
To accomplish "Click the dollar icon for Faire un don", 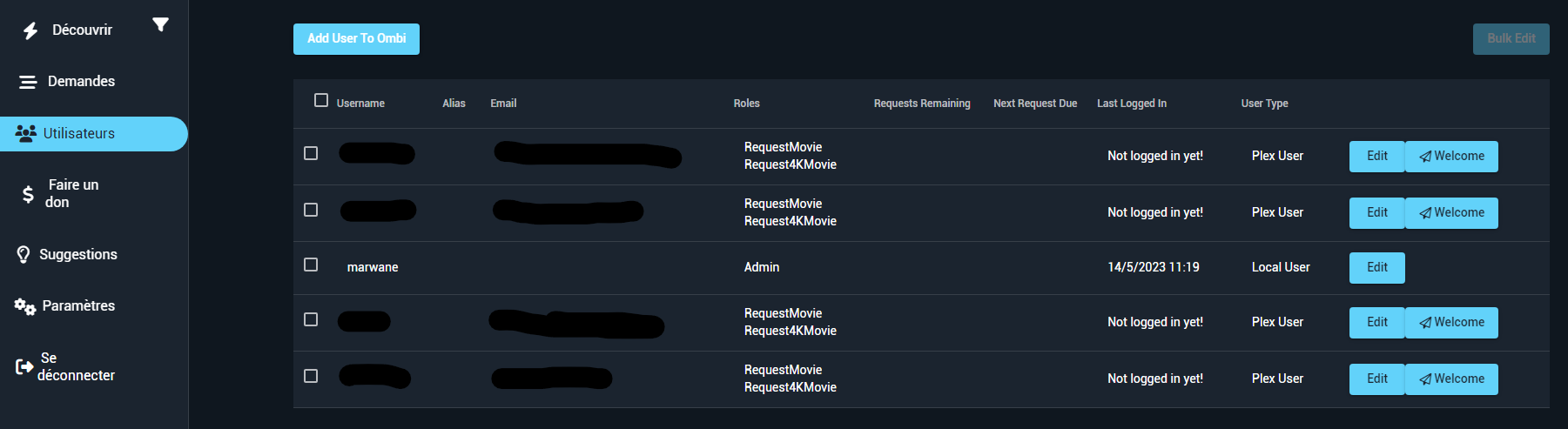I will [28, 193].
